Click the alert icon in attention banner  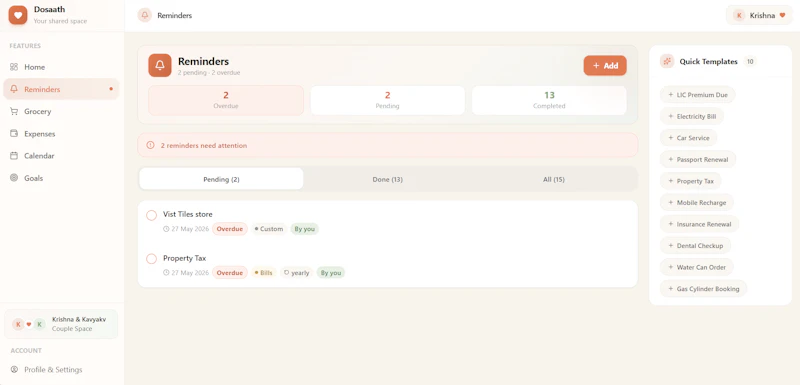pos(151,145)
